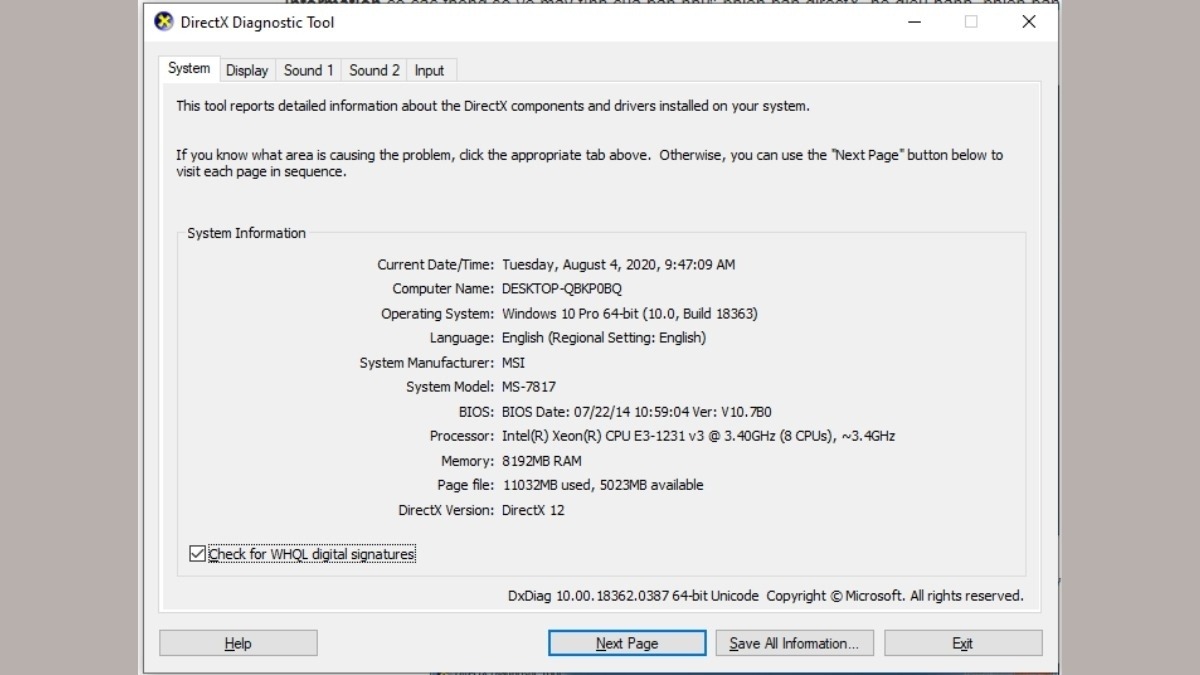Screen dimensions: 1200x675
Task: Click the Help button
Action: click(x=238, y=643)
